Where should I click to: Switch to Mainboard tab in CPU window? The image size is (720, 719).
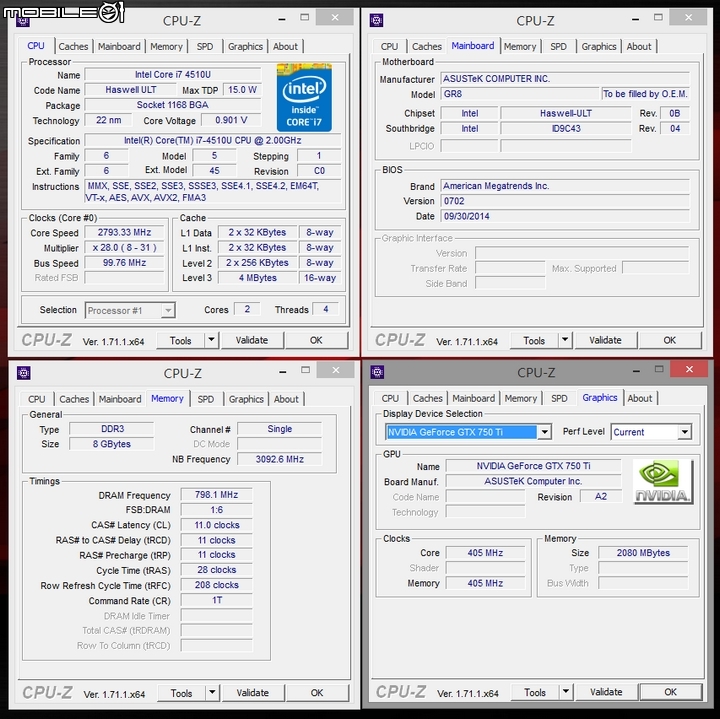click(x=119, y=46)
